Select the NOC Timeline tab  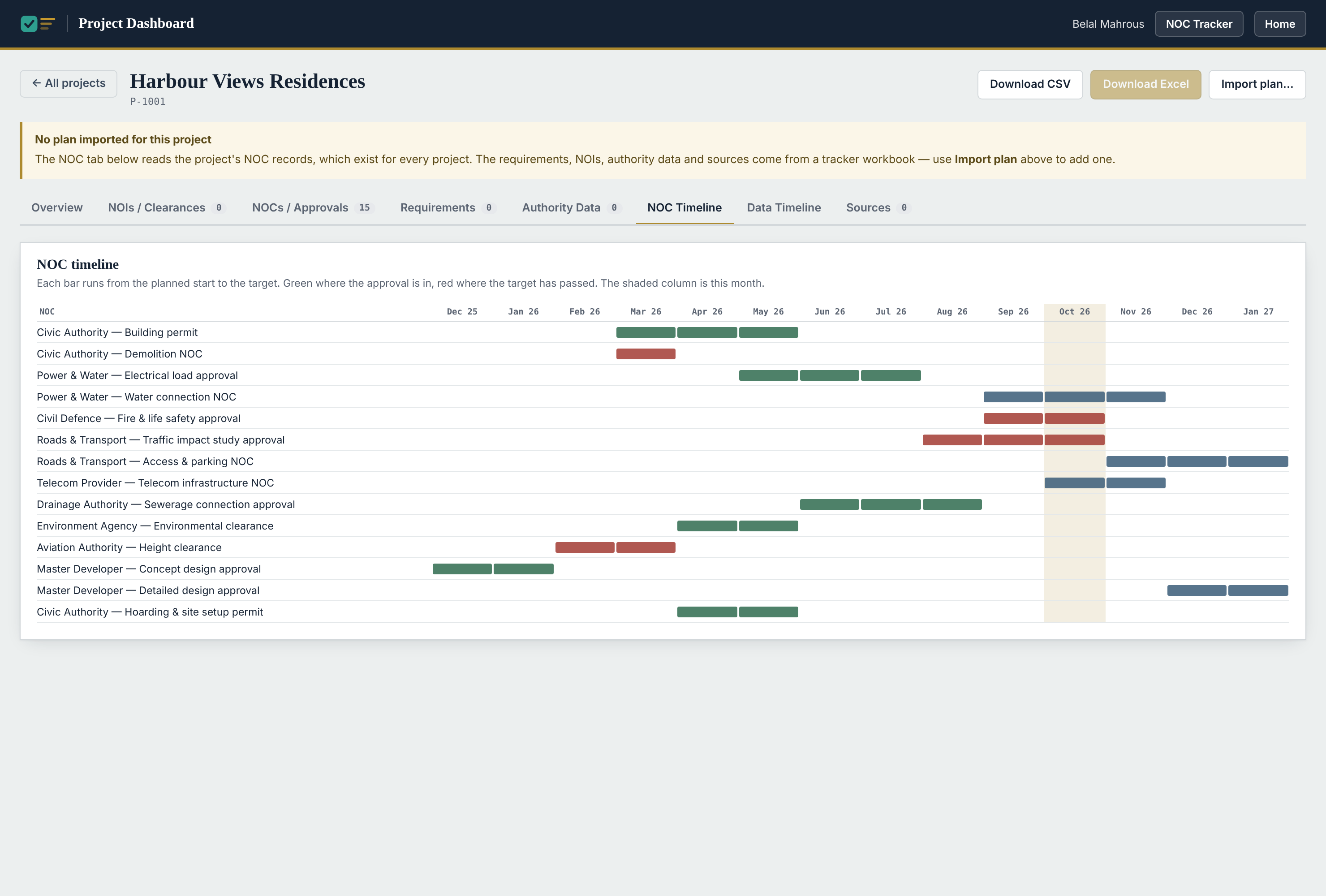(684, 208)
